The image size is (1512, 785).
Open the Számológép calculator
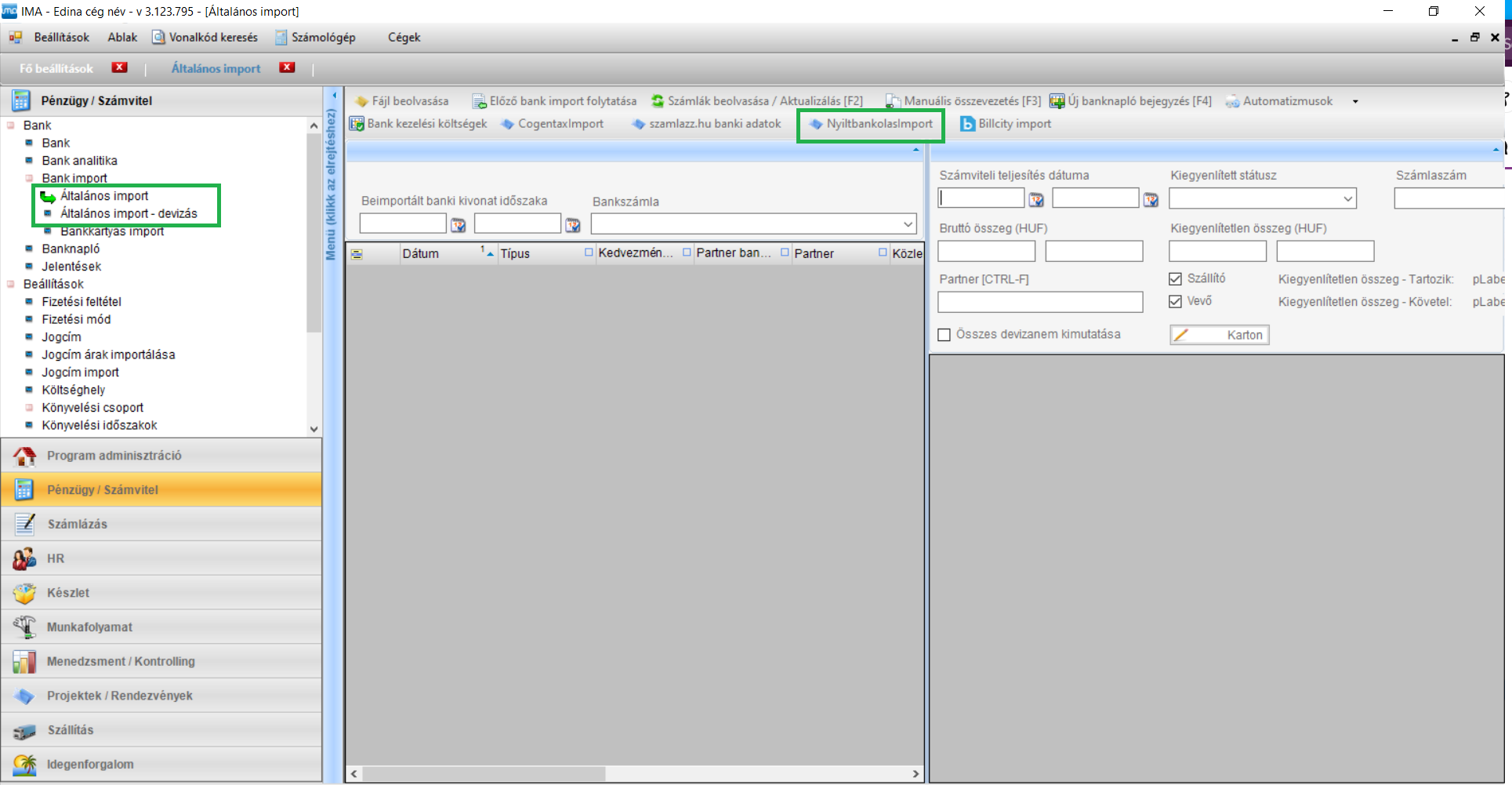click(315, 38)
